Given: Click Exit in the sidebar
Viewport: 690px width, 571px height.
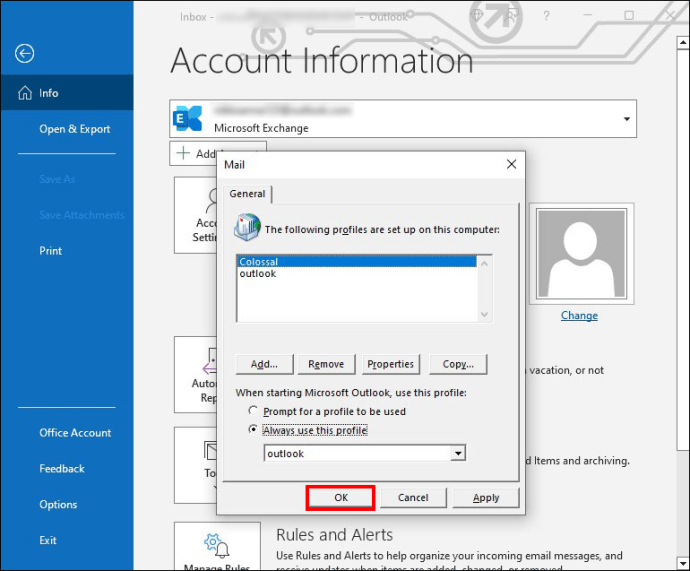Looking at the screenshot, I should (48, 540).
